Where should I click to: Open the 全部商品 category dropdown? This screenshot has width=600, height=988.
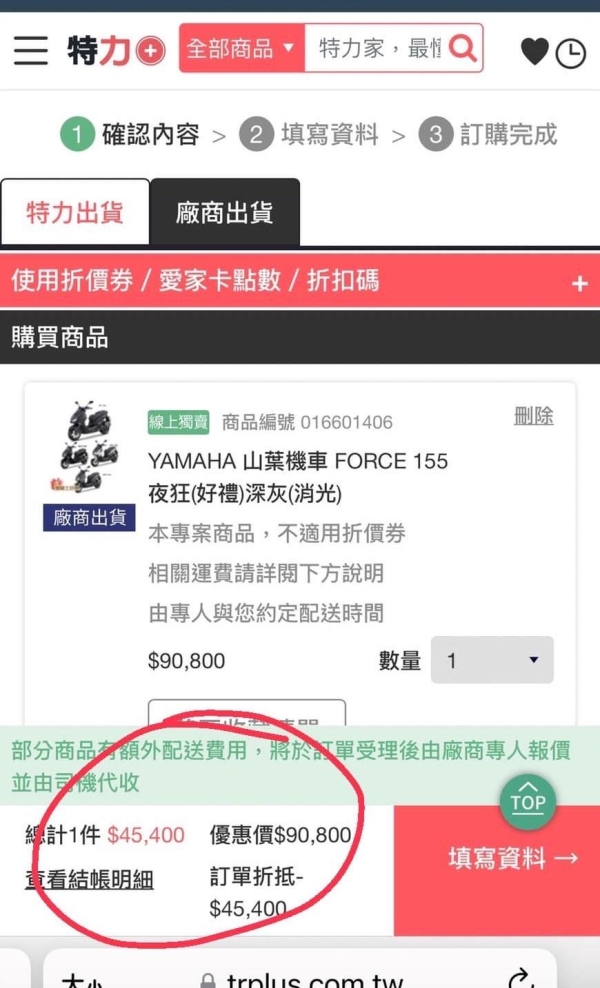pos(242,48)
